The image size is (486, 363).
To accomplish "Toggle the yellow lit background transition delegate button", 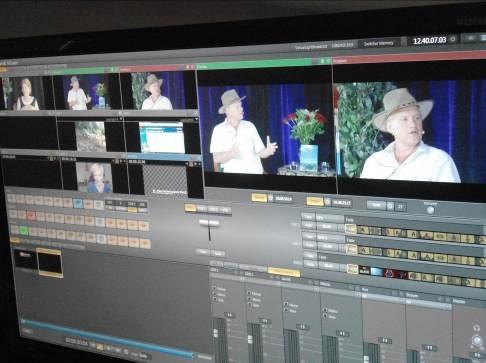I will (x=191, y=208).
